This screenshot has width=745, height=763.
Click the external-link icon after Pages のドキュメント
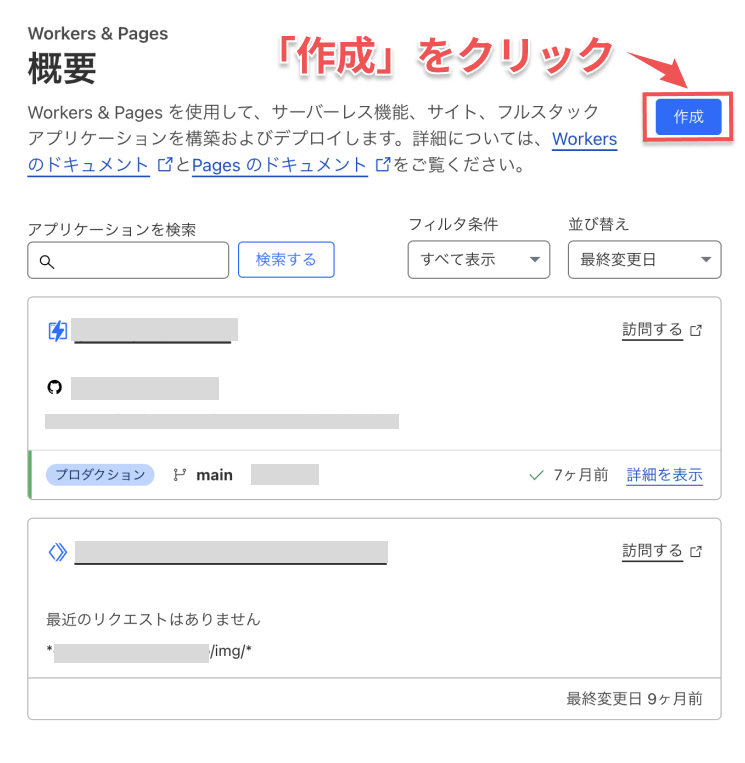383,164
